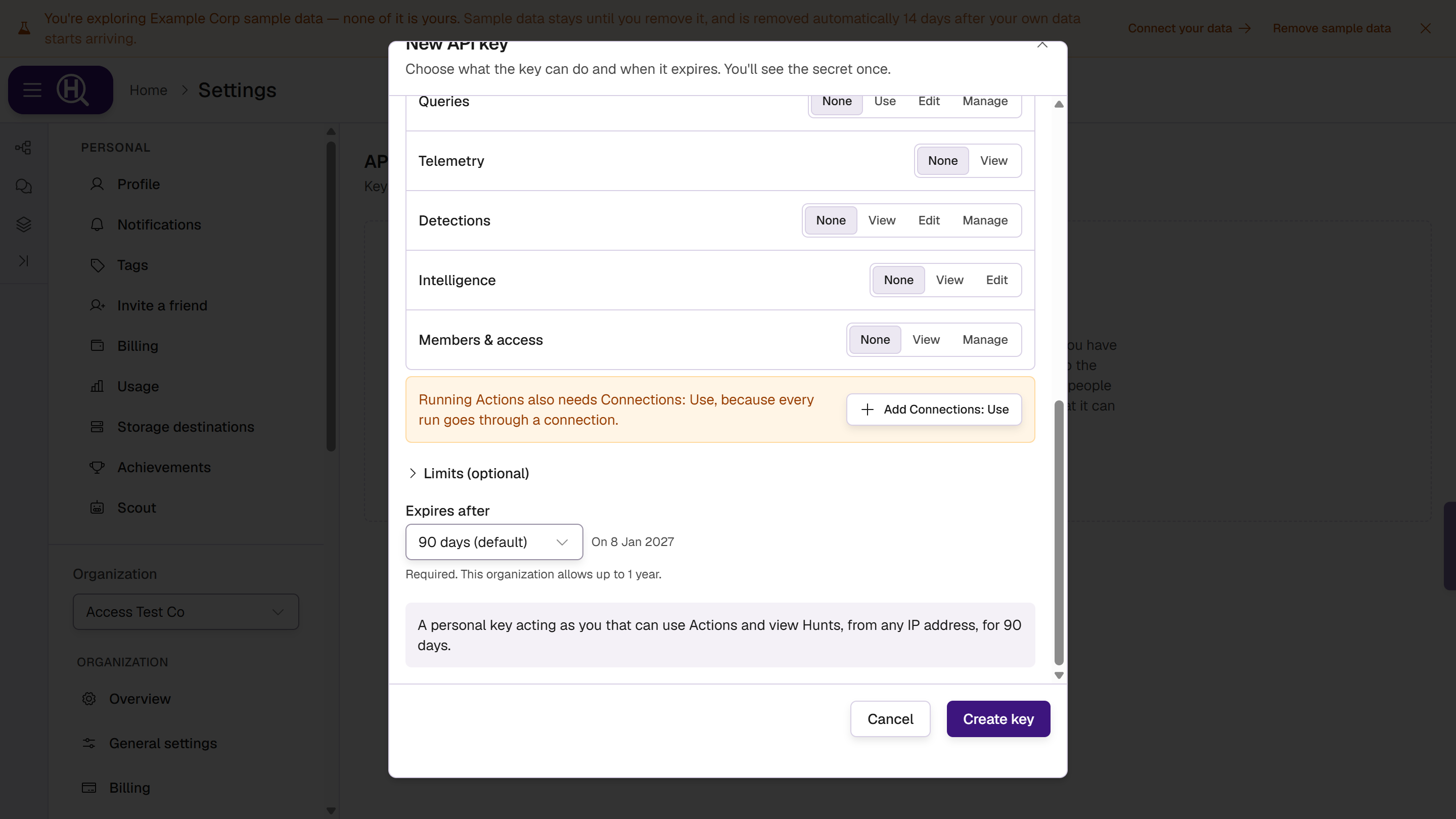The height and width of the screenshot is (819, 1456).
Task: Expand the Limits (optional) section
Action: click(x=468, y=474)
